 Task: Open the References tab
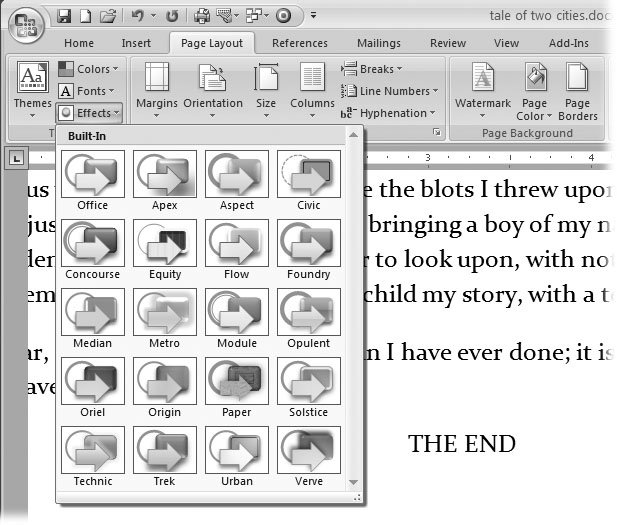pos(300,43)
